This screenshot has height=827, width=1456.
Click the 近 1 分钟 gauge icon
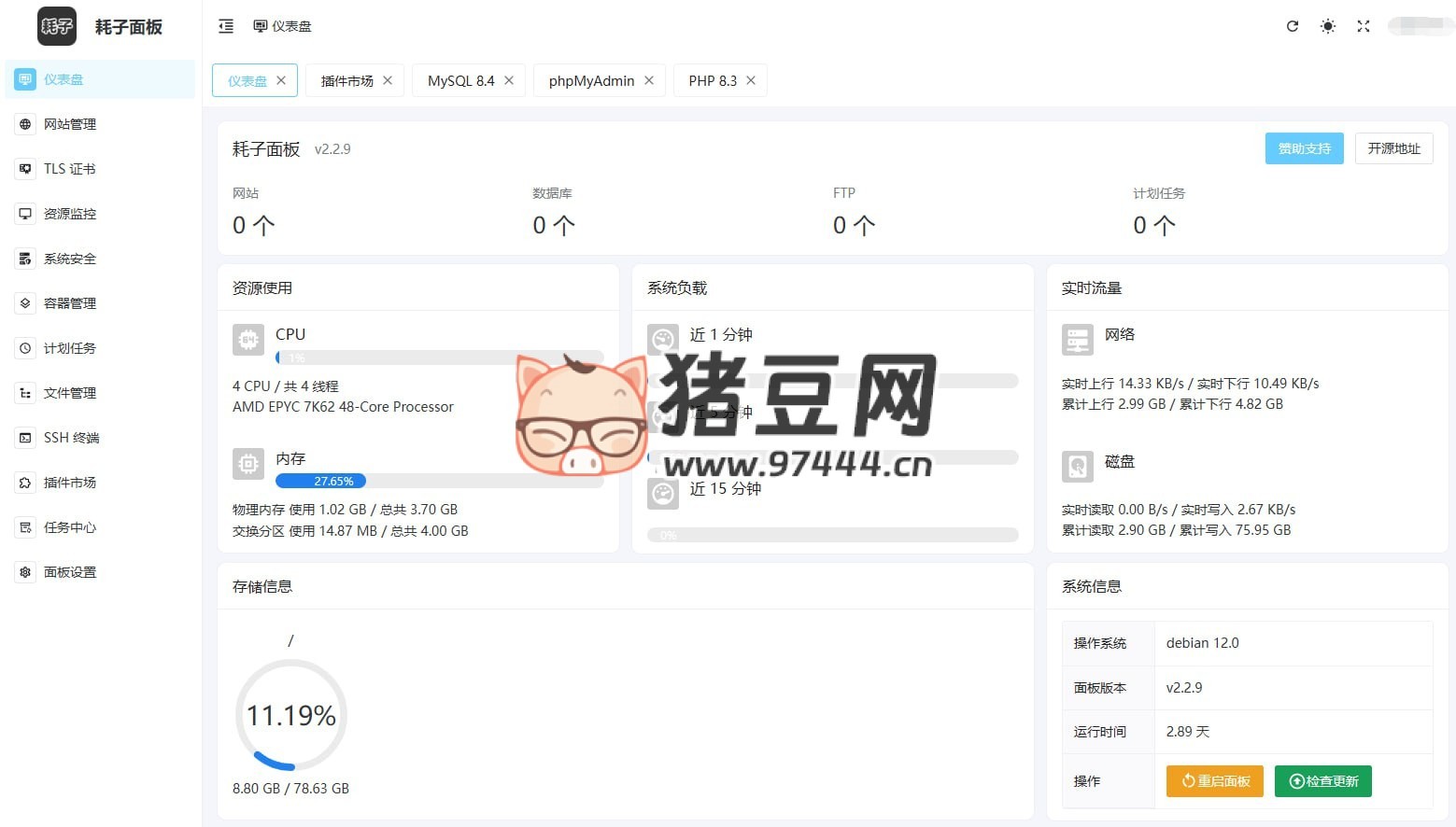coord(663,340)
